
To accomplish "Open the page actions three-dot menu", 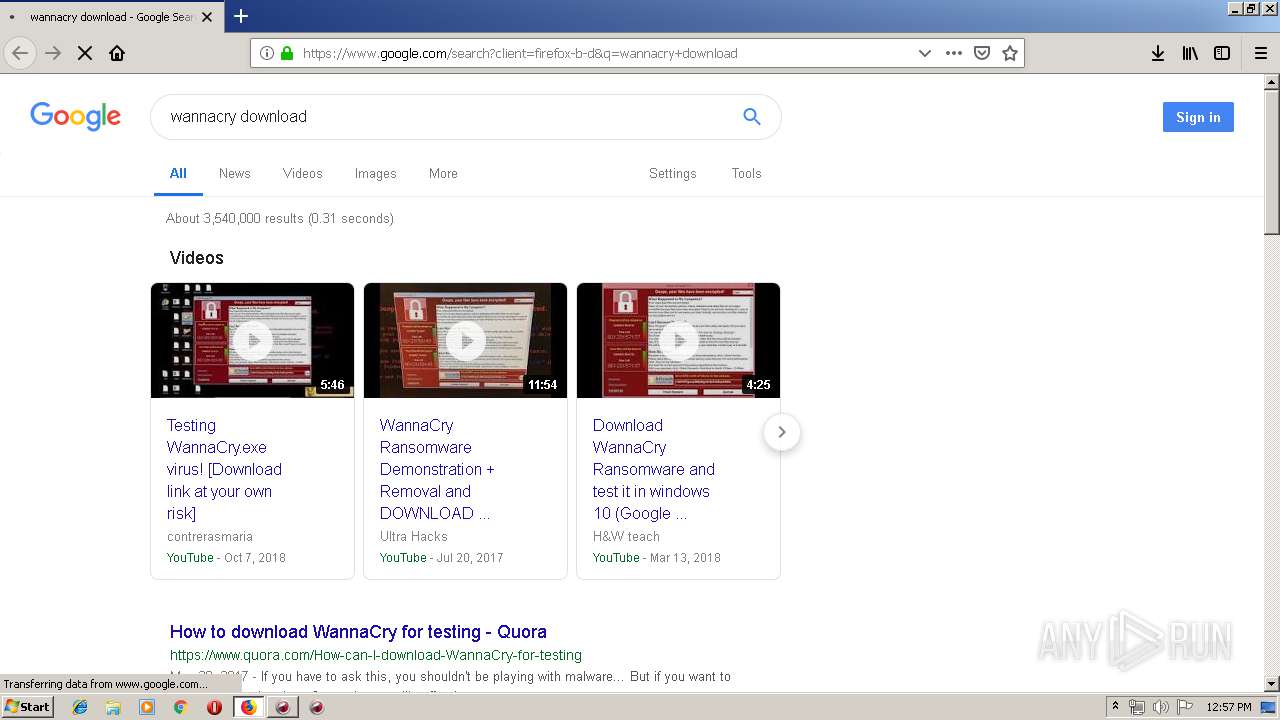I will (x=954, y=53).
